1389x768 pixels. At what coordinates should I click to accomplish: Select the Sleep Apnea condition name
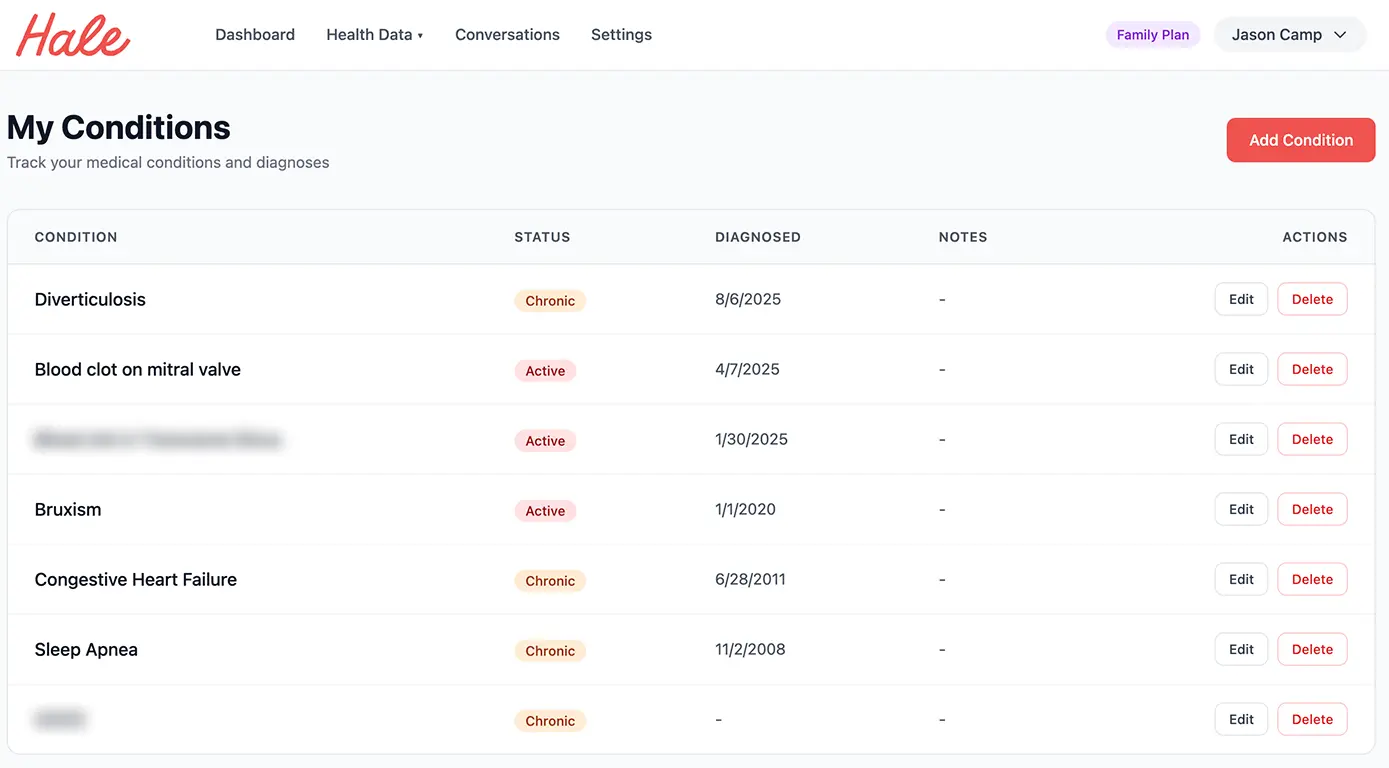[86, 649]
